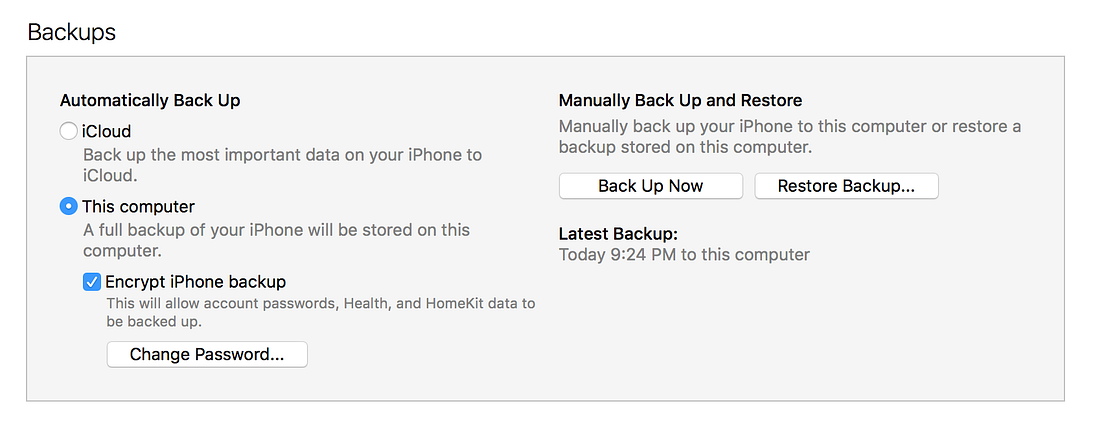This screenshot has height=421, width=1104.
Task: Select the iCloud radio button
Action: [69, 131]
